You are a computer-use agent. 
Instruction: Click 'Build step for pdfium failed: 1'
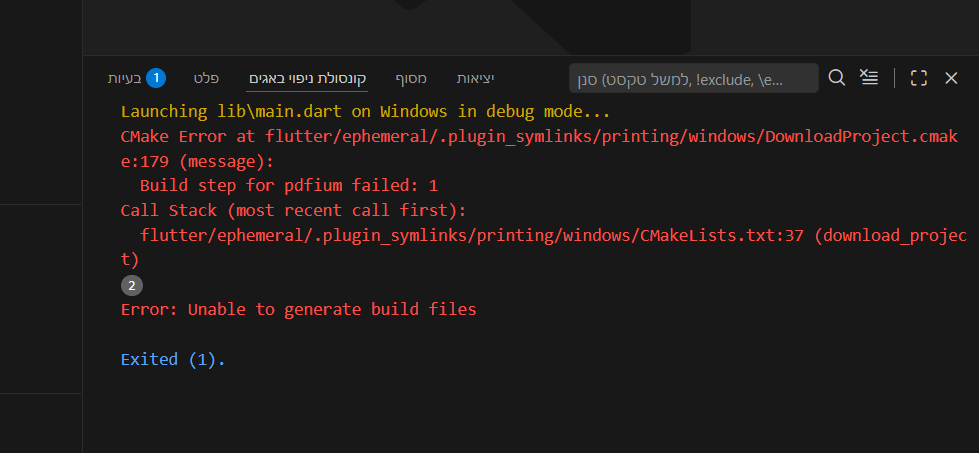coord(289,186)
